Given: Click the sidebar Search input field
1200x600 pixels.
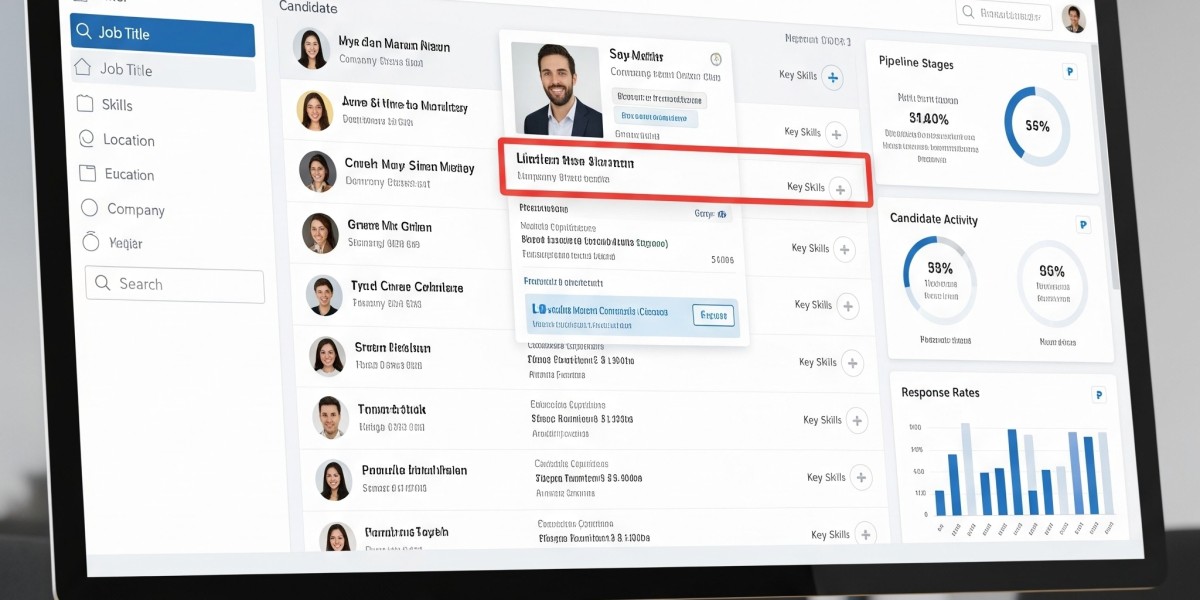Looking at the screenshot, I should click(x=175, y=284).
